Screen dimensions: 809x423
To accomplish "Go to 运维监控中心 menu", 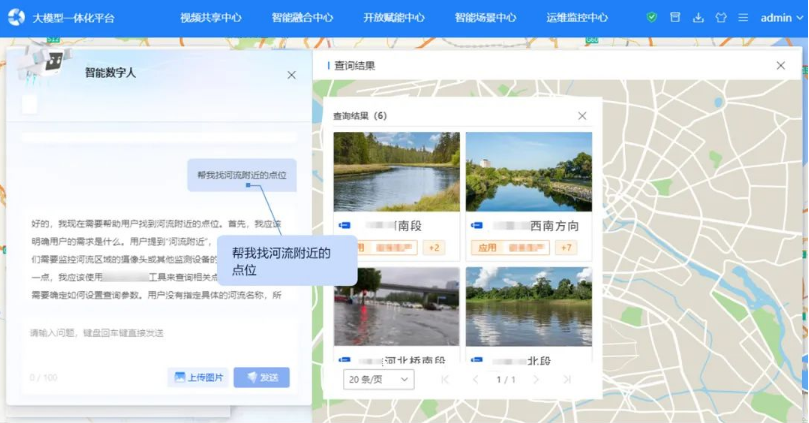I will click(x=576, y=17).
